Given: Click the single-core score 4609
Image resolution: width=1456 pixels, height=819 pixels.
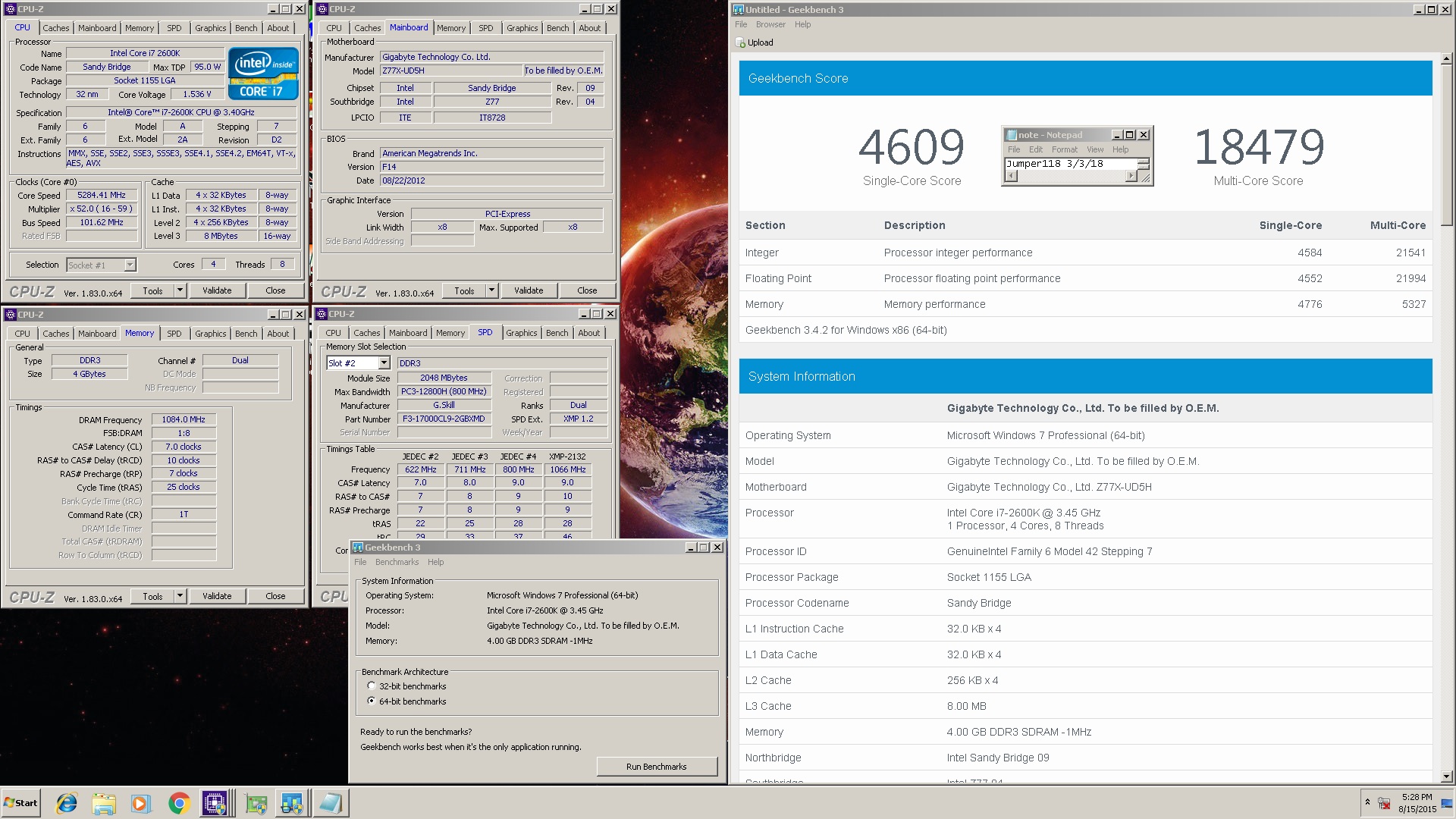Looking at the screenshot, I should (912, 147).
